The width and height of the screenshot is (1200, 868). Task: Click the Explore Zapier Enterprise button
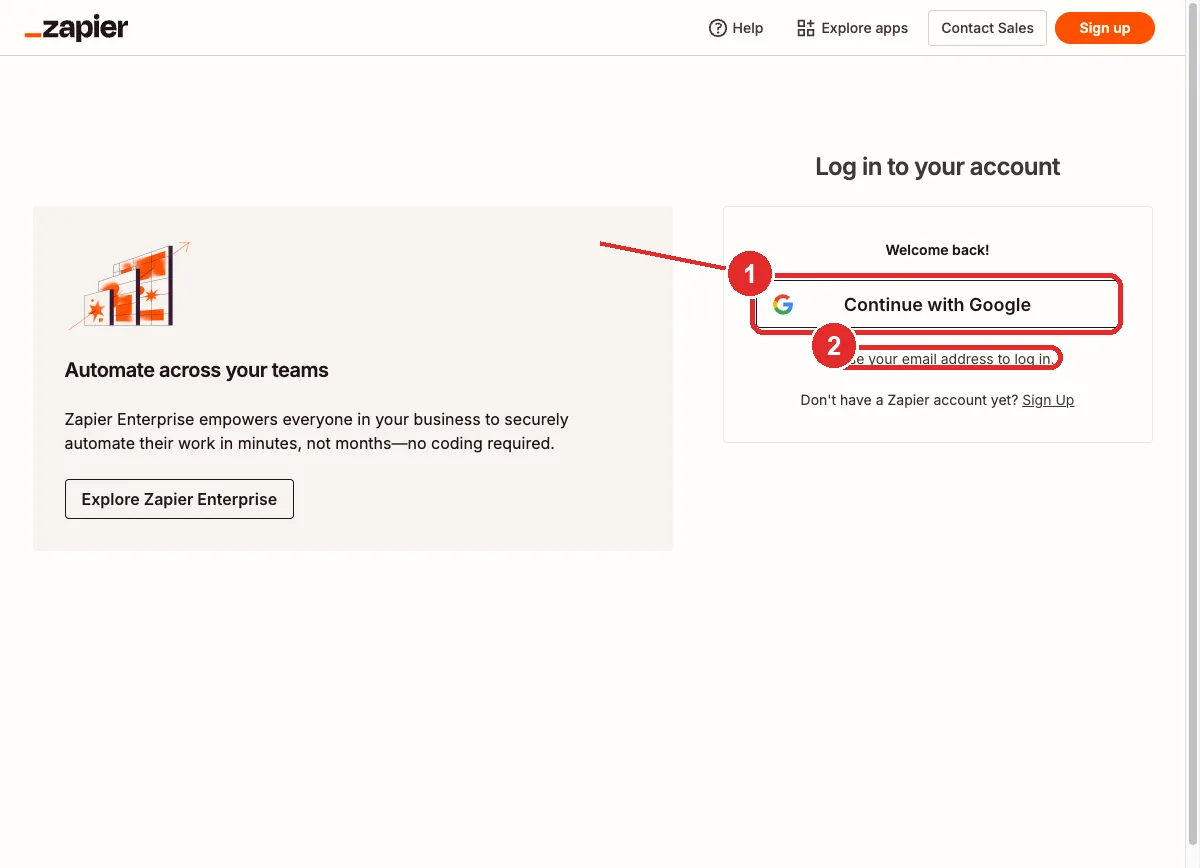click(x=179, y=499)
